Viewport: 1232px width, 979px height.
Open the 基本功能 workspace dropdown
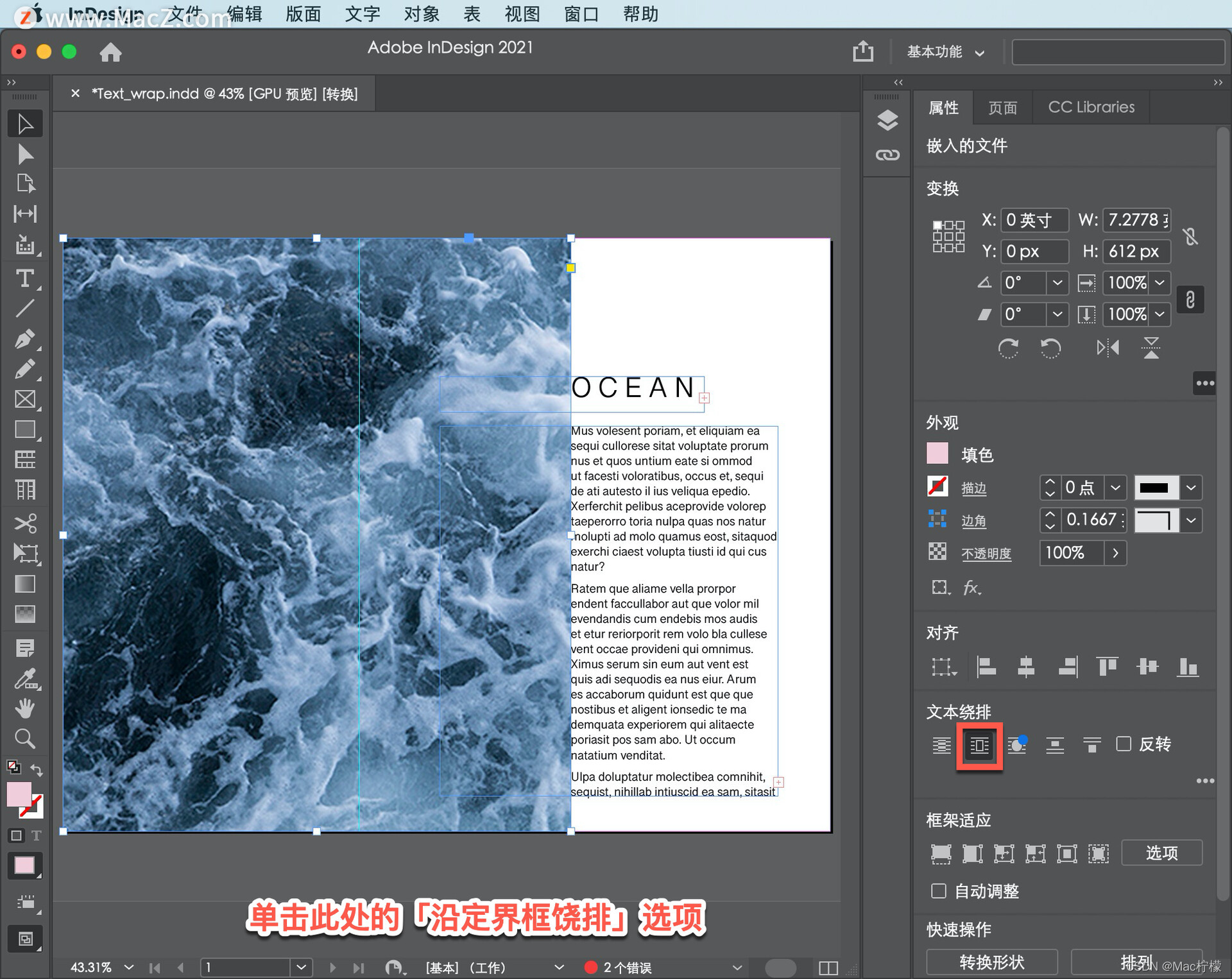tap(945, 52)
